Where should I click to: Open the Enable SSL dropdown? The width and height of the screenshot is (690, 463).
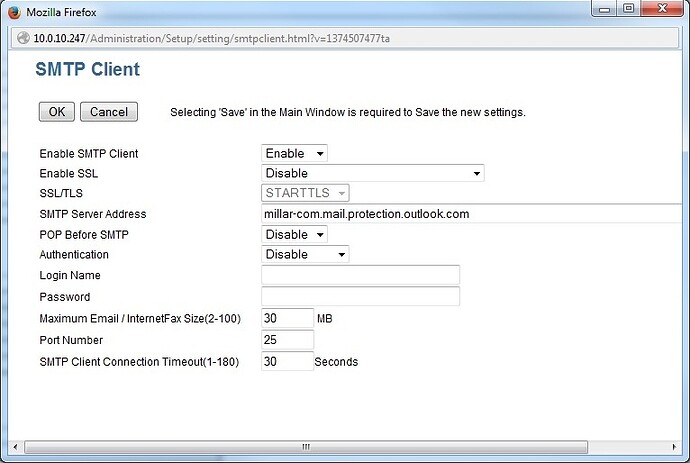373,173
